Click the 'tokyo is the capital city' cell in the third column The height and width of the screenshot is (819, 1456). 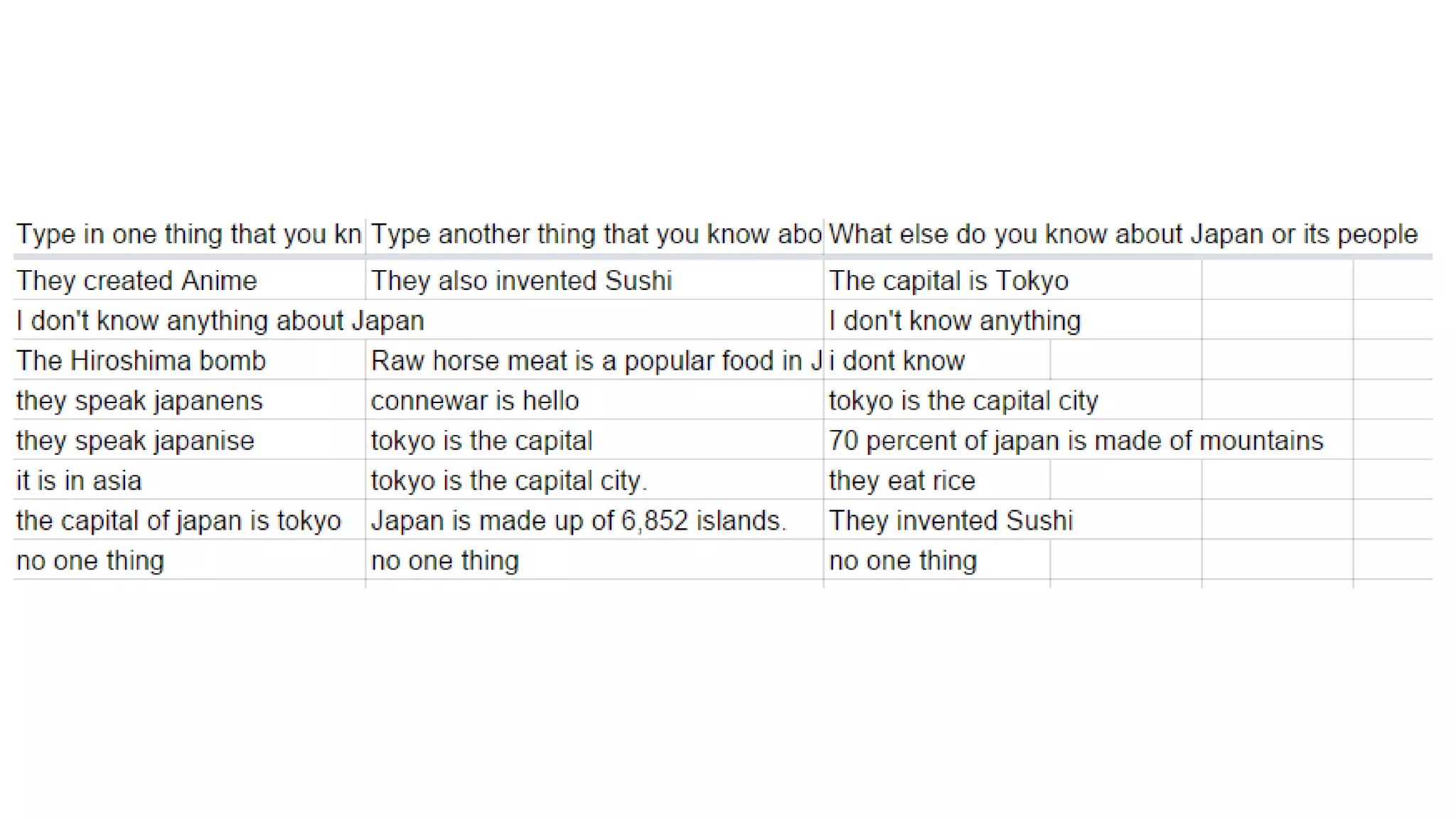[1012, 400]
